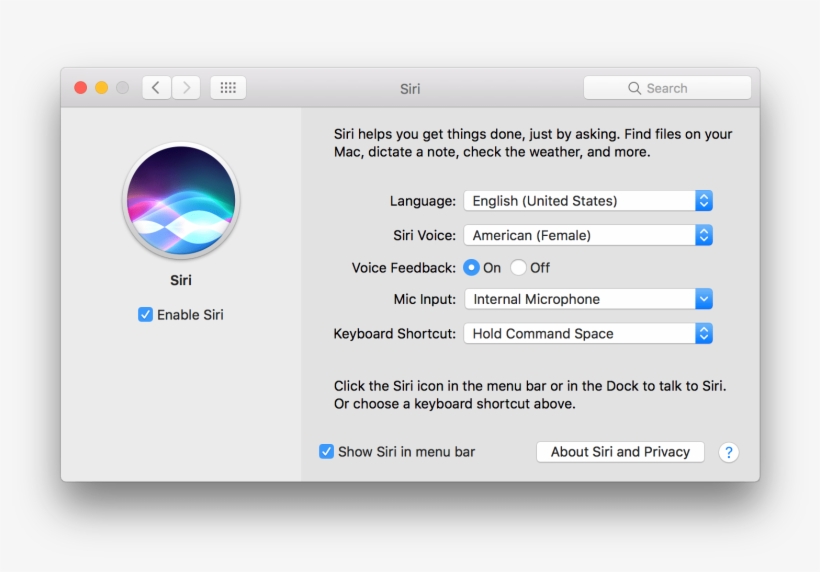Show all preferences grid button

pos(228,88)
